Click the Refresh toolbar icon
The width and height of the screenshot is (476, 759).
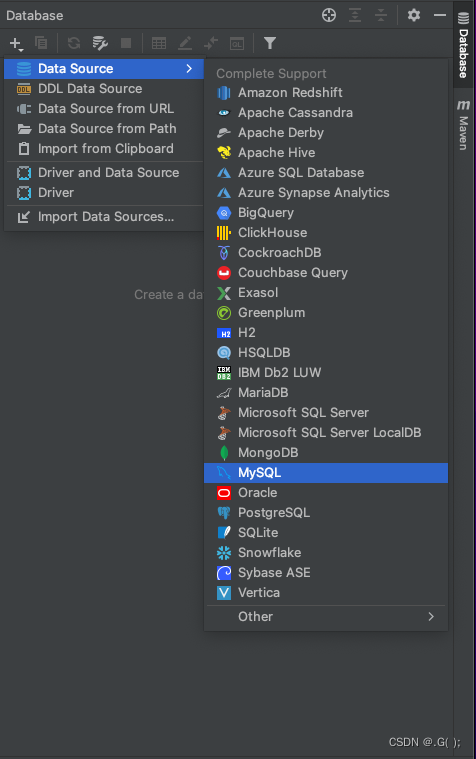[x=74, y=43]
